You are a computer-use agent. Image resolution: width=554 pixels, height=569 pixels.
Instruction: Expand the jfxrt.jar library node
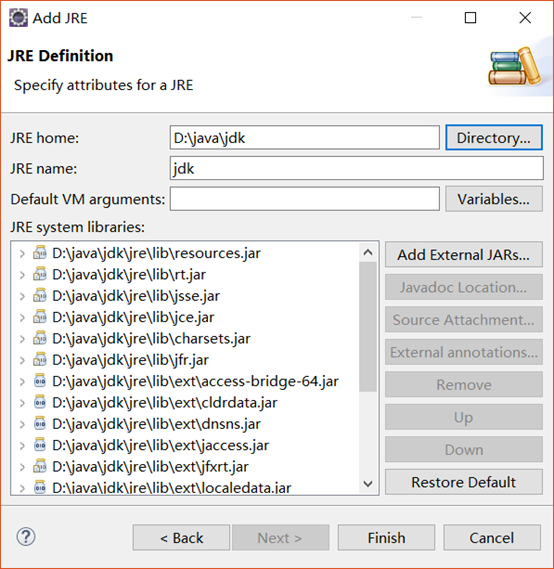point(22,467)
